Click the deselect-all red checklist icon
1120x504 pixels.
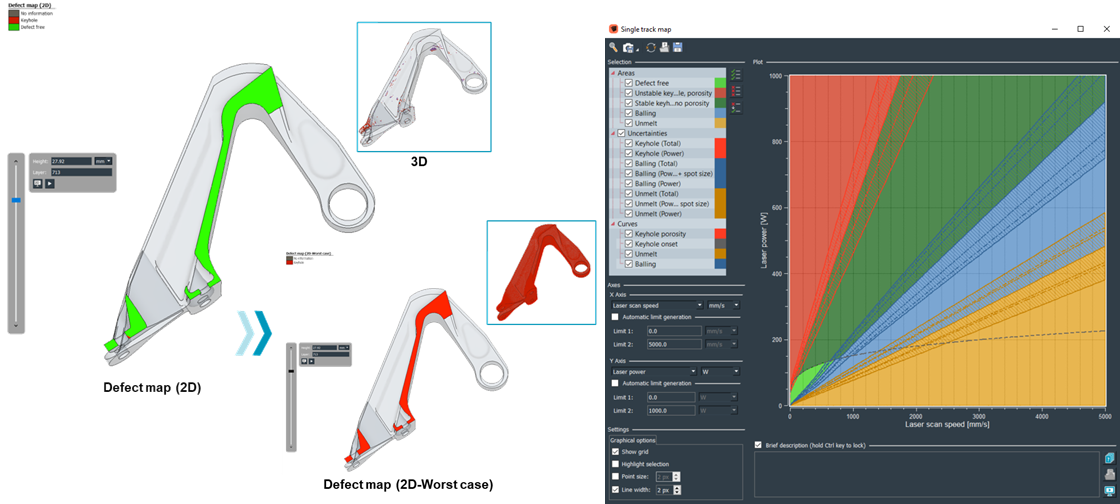pos(736,91)
